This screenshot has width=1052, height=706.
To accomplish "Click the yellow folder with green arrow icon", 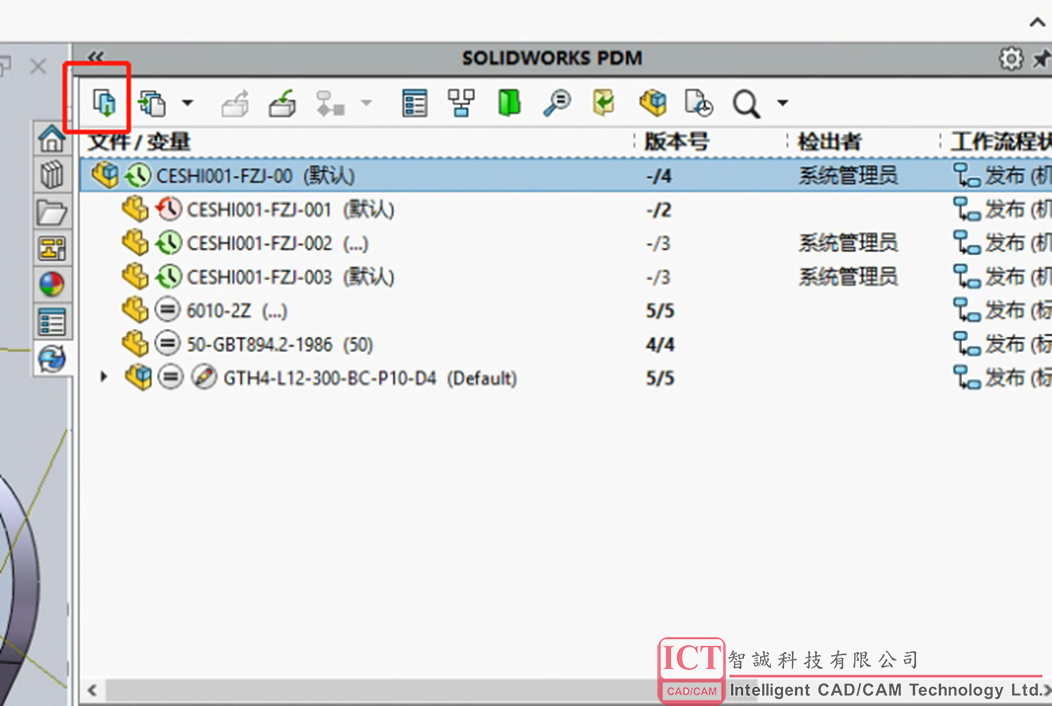I will tap(604, 103).
